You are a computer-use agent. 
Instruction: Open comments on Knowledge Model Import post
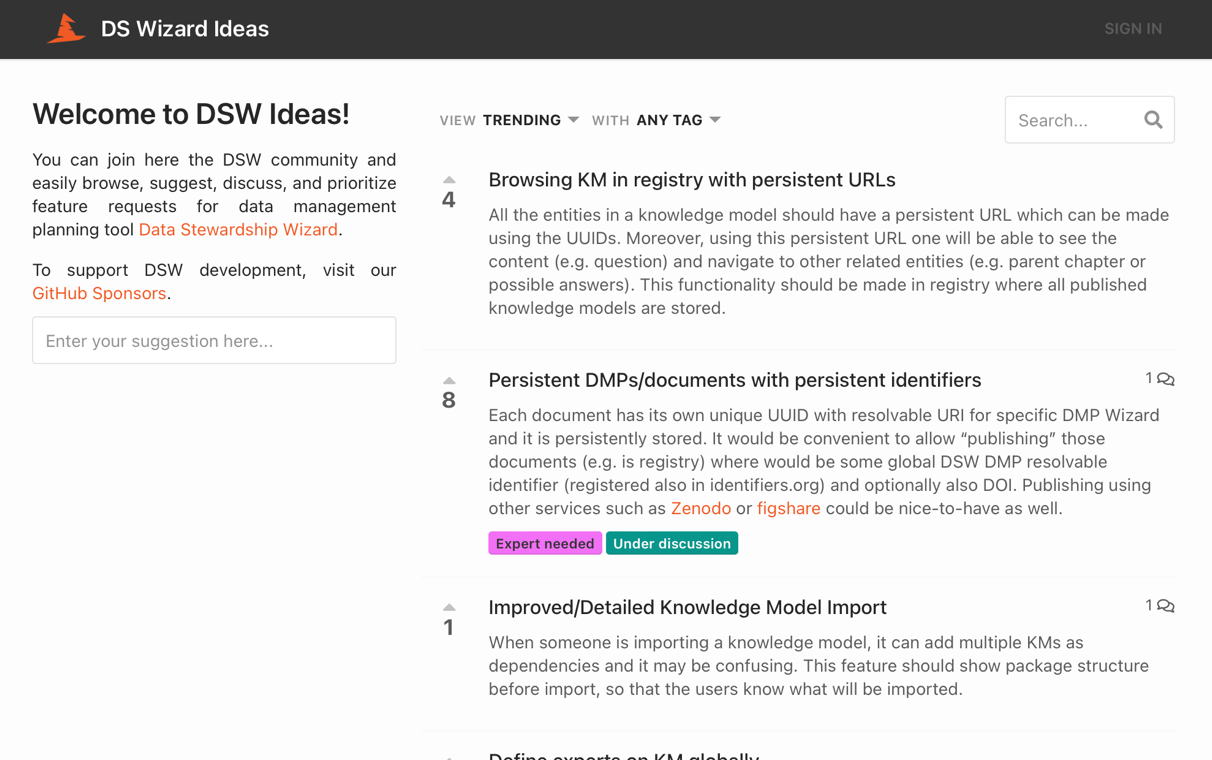coord(1160,606)
